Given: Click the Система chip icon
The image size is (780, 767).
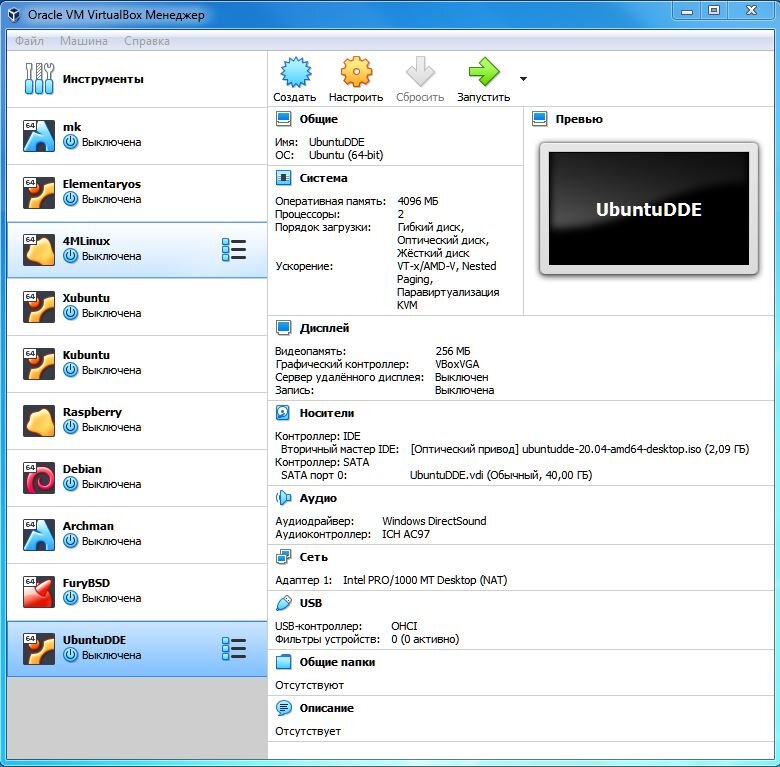Looking at the screenshot, I should coord(284,178).
